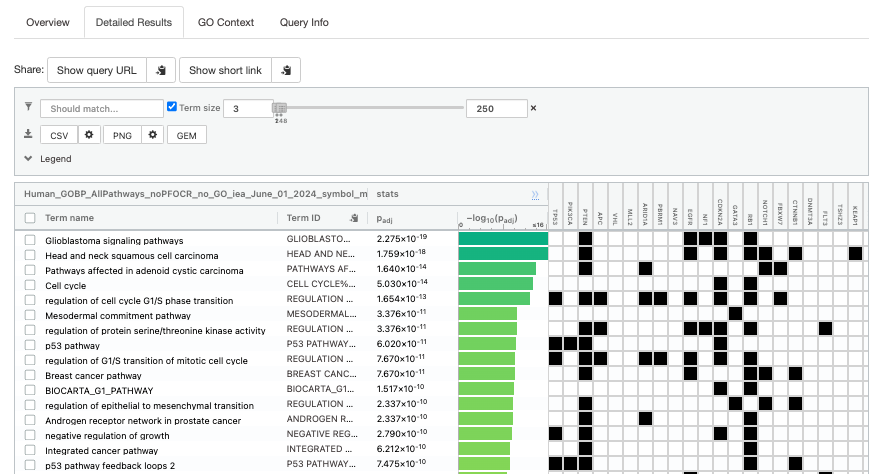889x474 pixels.
Task: Click the filter funnel icon
Action: point(29,108)
